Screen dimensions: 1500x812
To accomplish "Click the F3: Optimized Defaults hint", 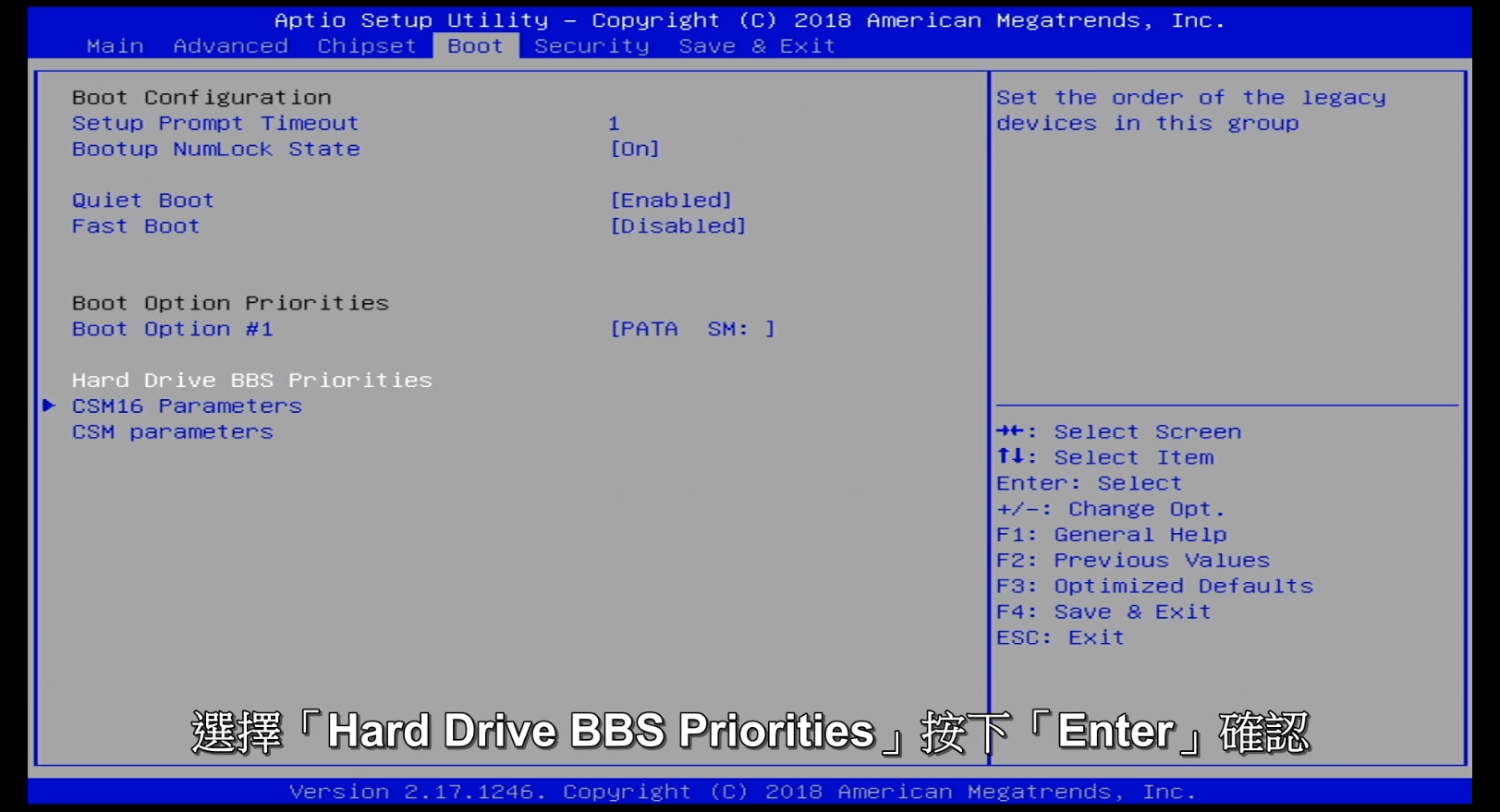I will coord(1155,587).
